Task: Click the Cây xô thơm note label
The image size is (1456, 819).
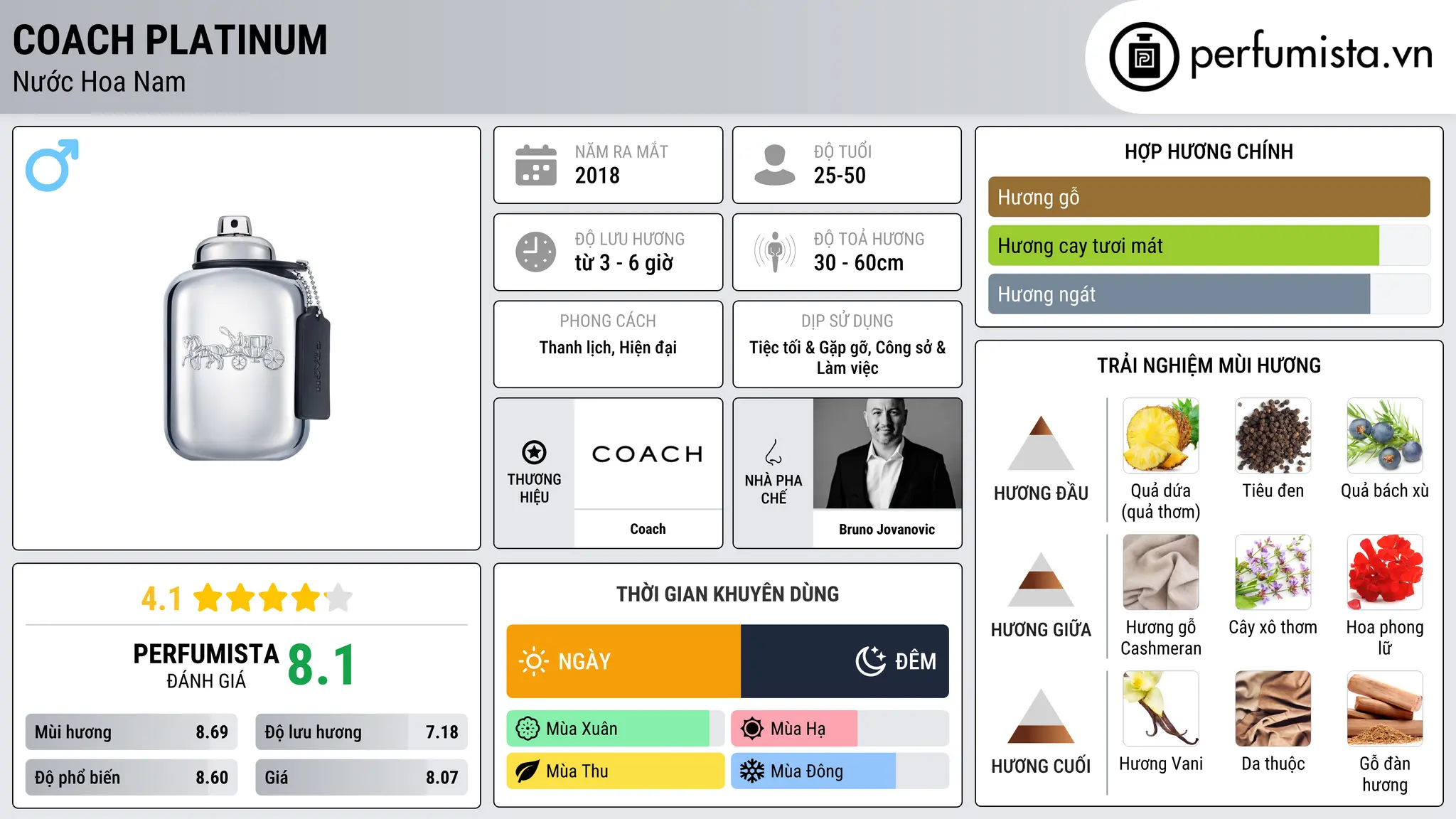Action: click(x=1273, y=627)
